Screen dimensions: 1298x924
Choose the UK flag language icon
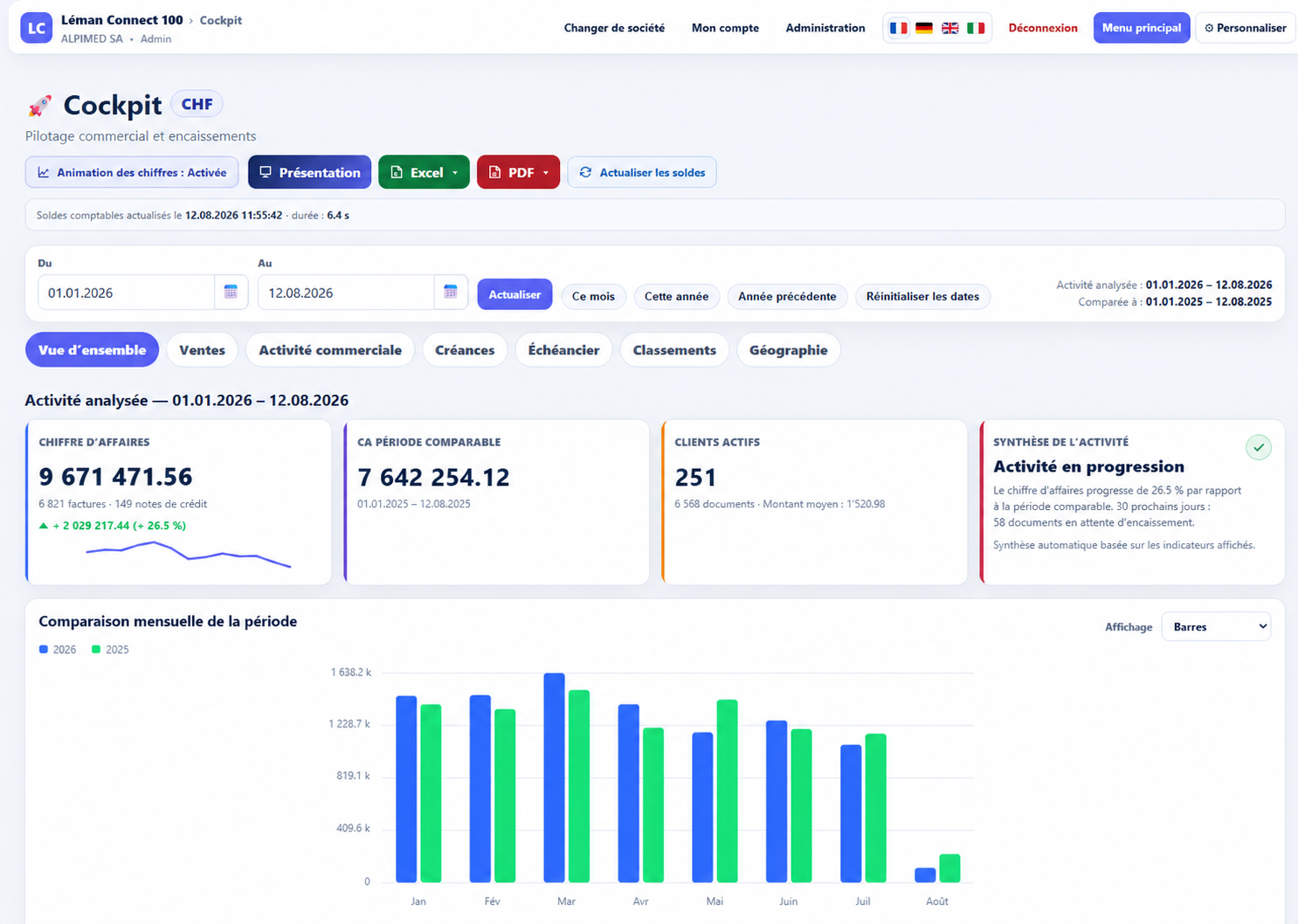click(x=950, y=28)
